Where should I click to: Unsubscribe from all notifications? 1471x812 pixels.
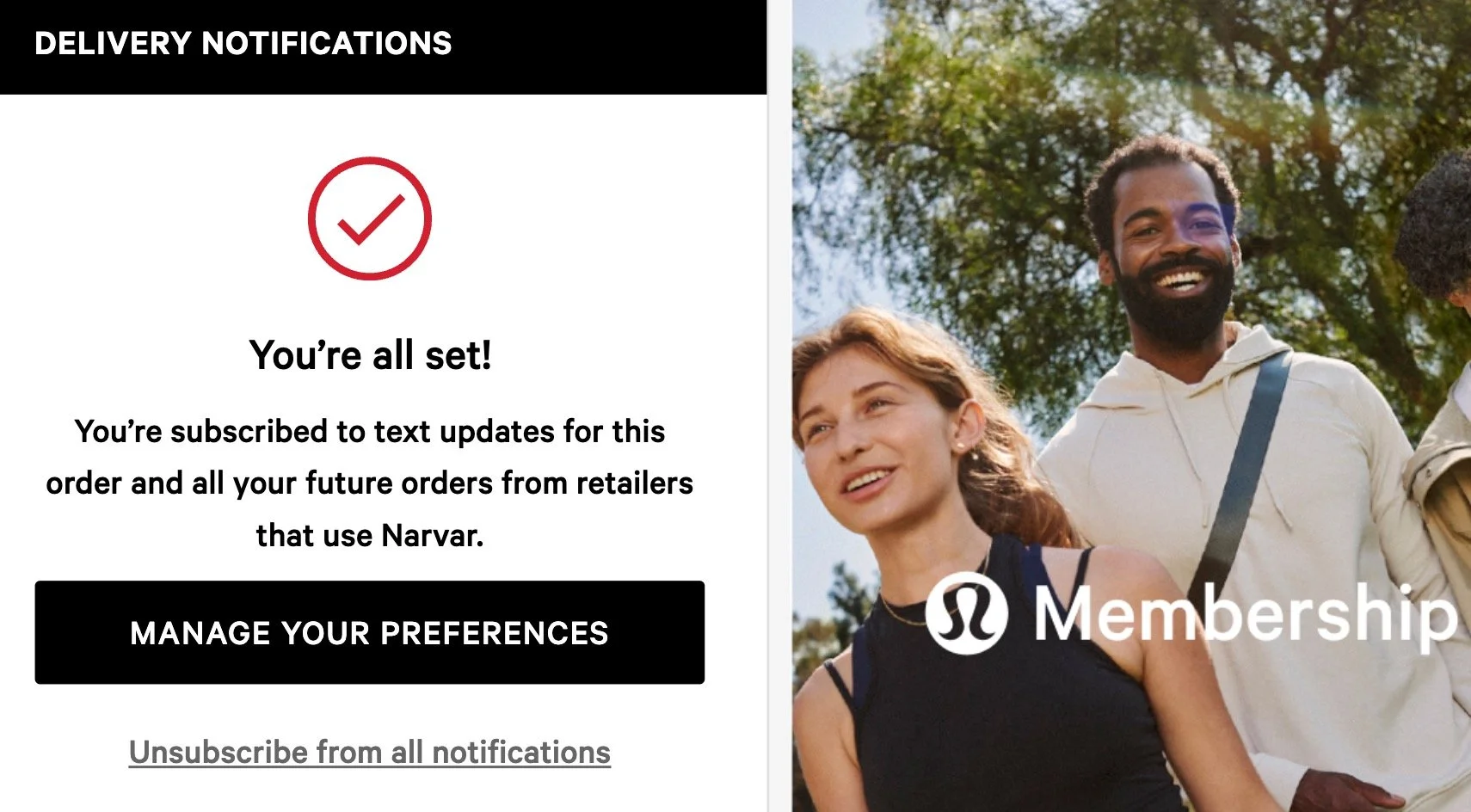(370, 752)
